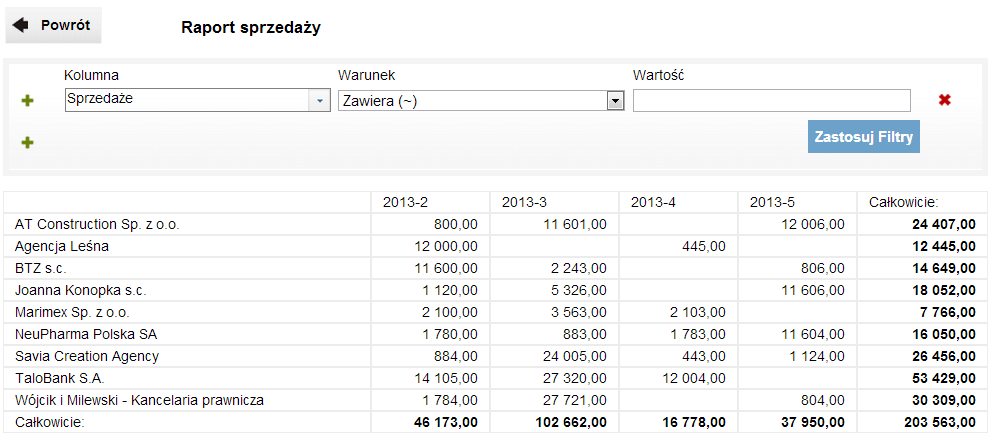Image resolution: width=993 pixels, height=447 pixels.
Task: Click the 2013-3 column header
Action: coord(524,202)
